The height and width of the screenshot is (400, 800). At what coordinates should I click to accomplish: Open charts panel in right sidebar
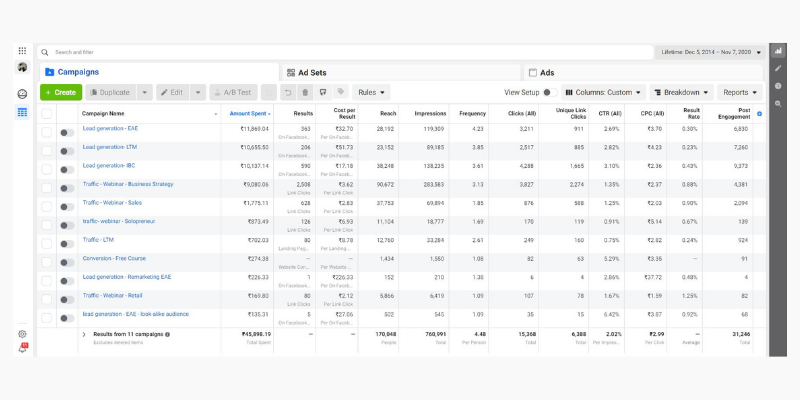tap(778, 51)
